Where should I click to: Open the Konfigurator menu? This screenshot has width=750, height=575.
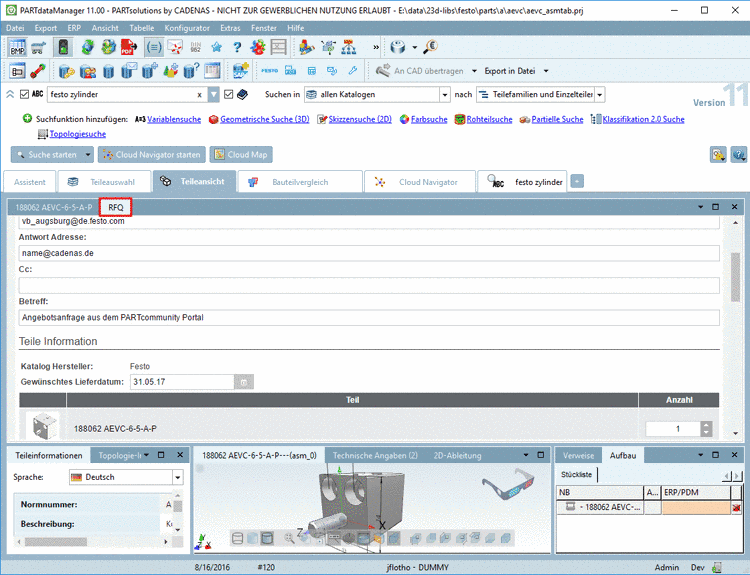pos(187,28)
